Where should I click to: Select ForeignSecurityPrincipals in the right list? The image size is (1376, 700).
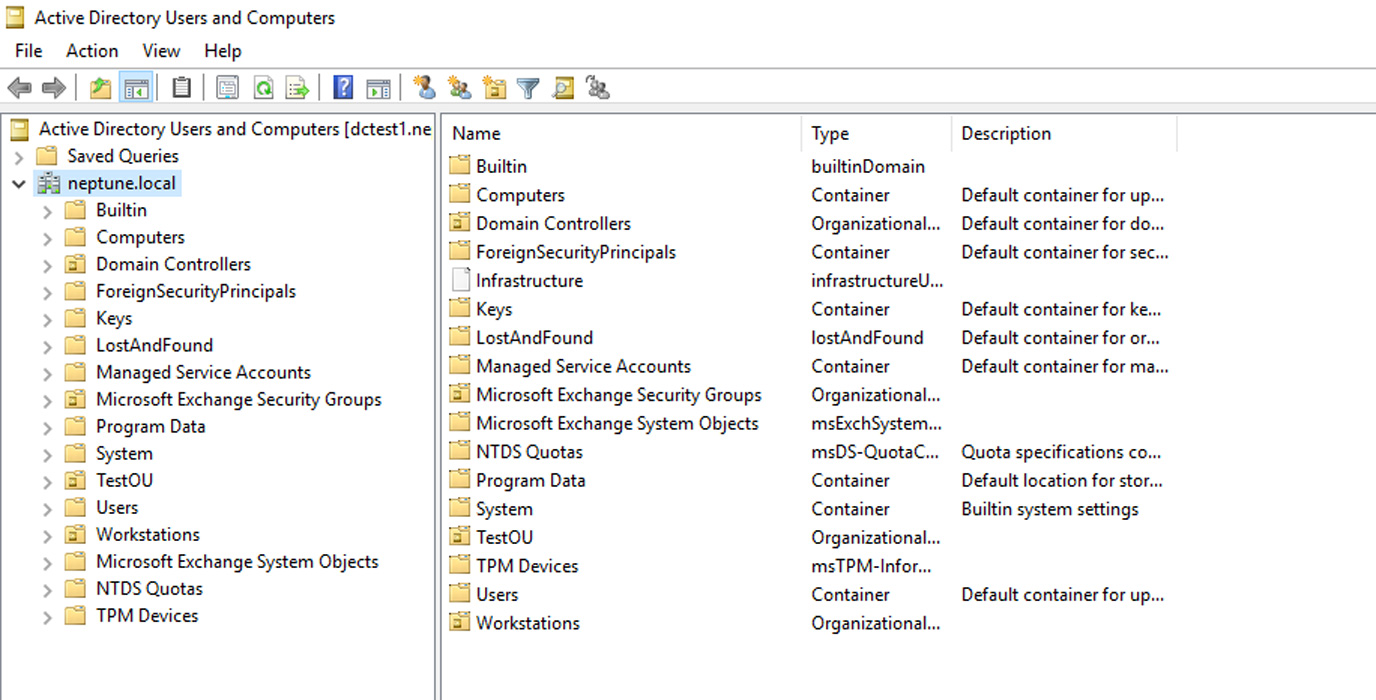[x=576, y=253]
